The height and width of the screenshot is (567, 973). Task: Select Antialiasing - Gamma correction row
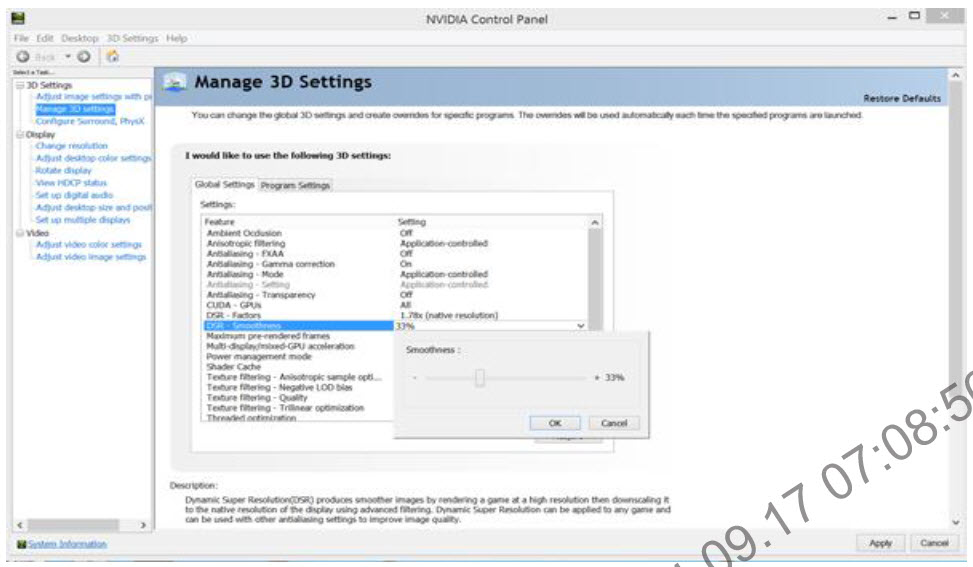395,264
